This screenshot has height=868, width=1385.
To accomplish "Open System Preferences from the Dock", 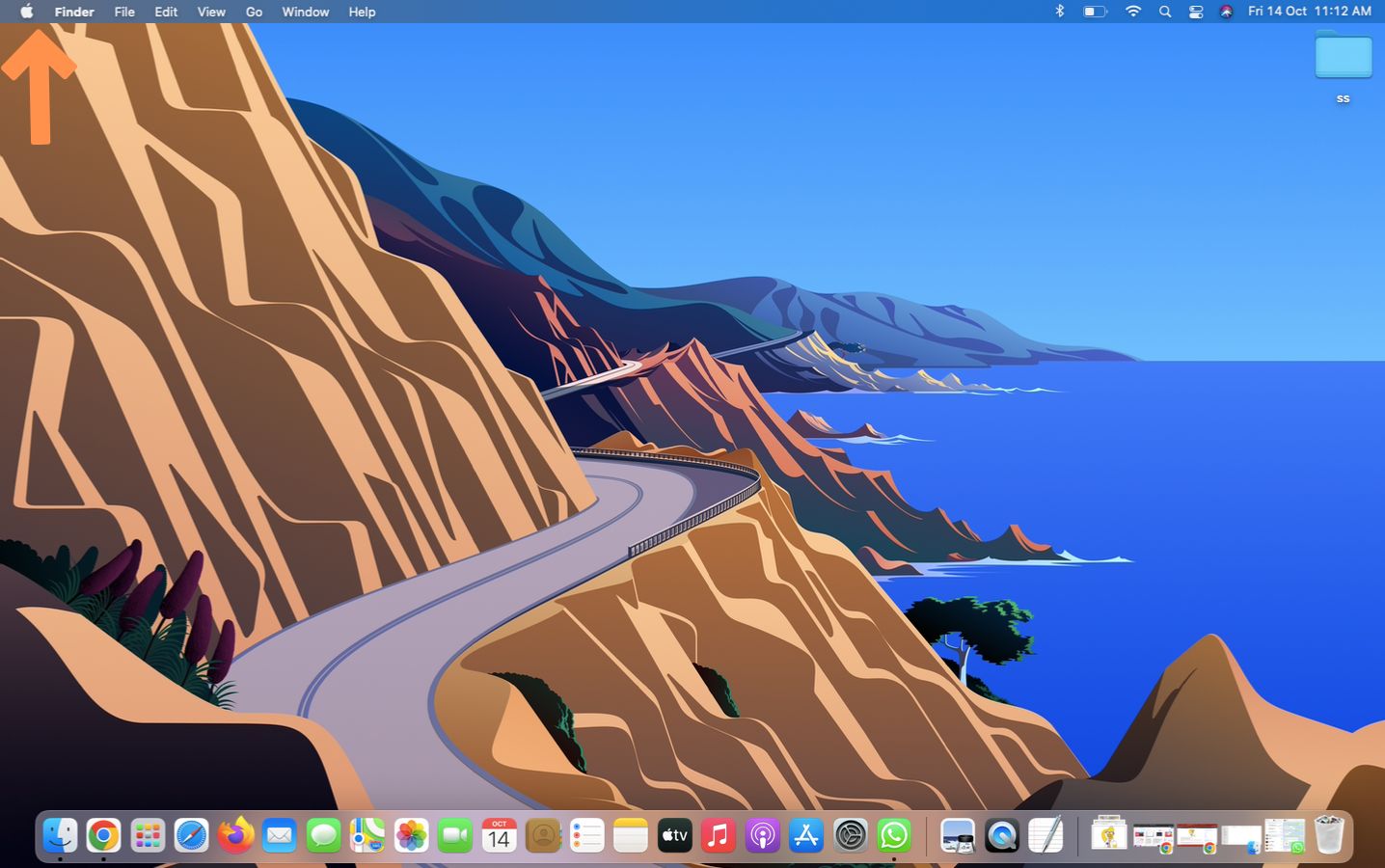I will coord(851,835).
